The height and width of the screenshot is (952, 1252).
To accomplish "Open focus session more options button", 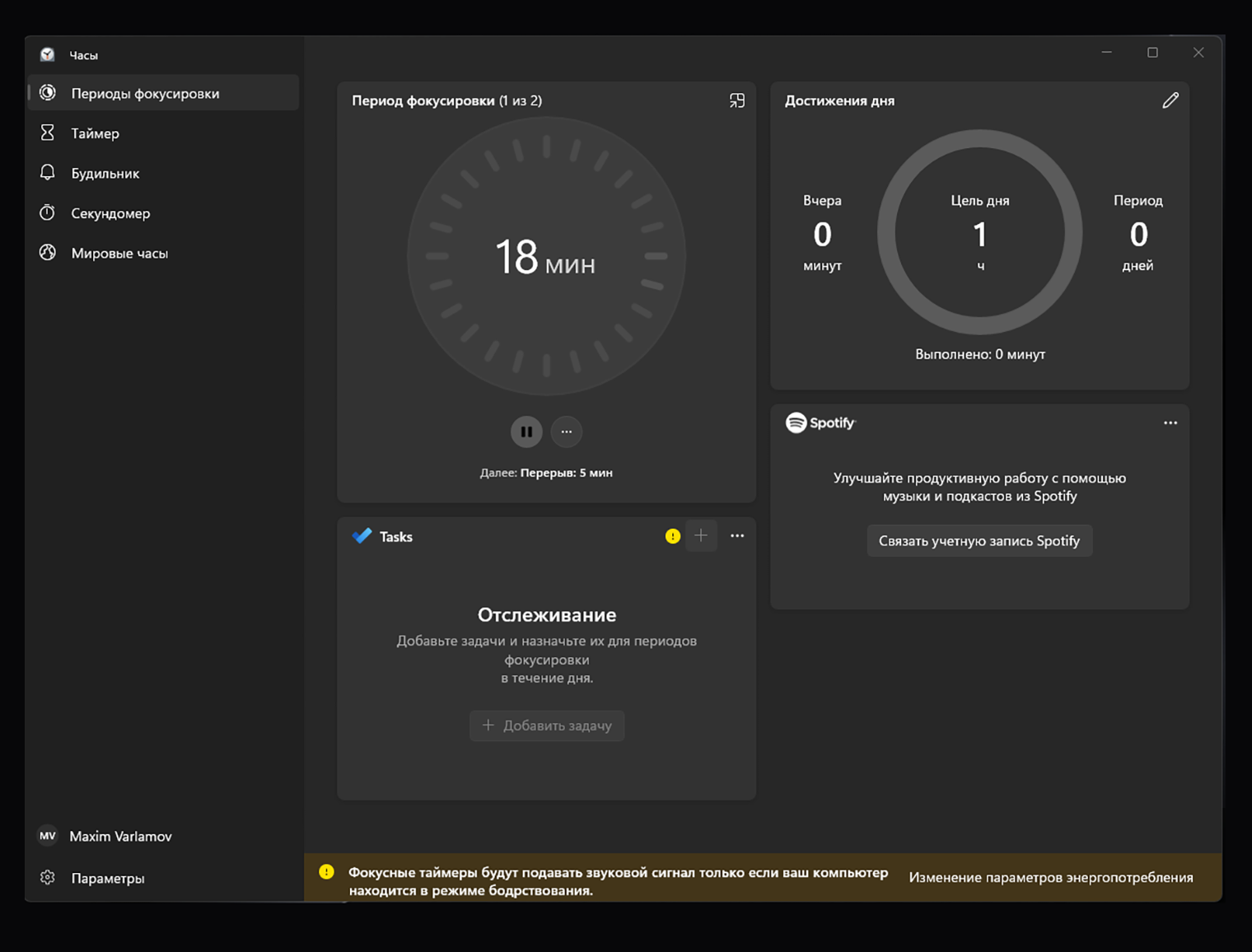I will coord(567,432).
